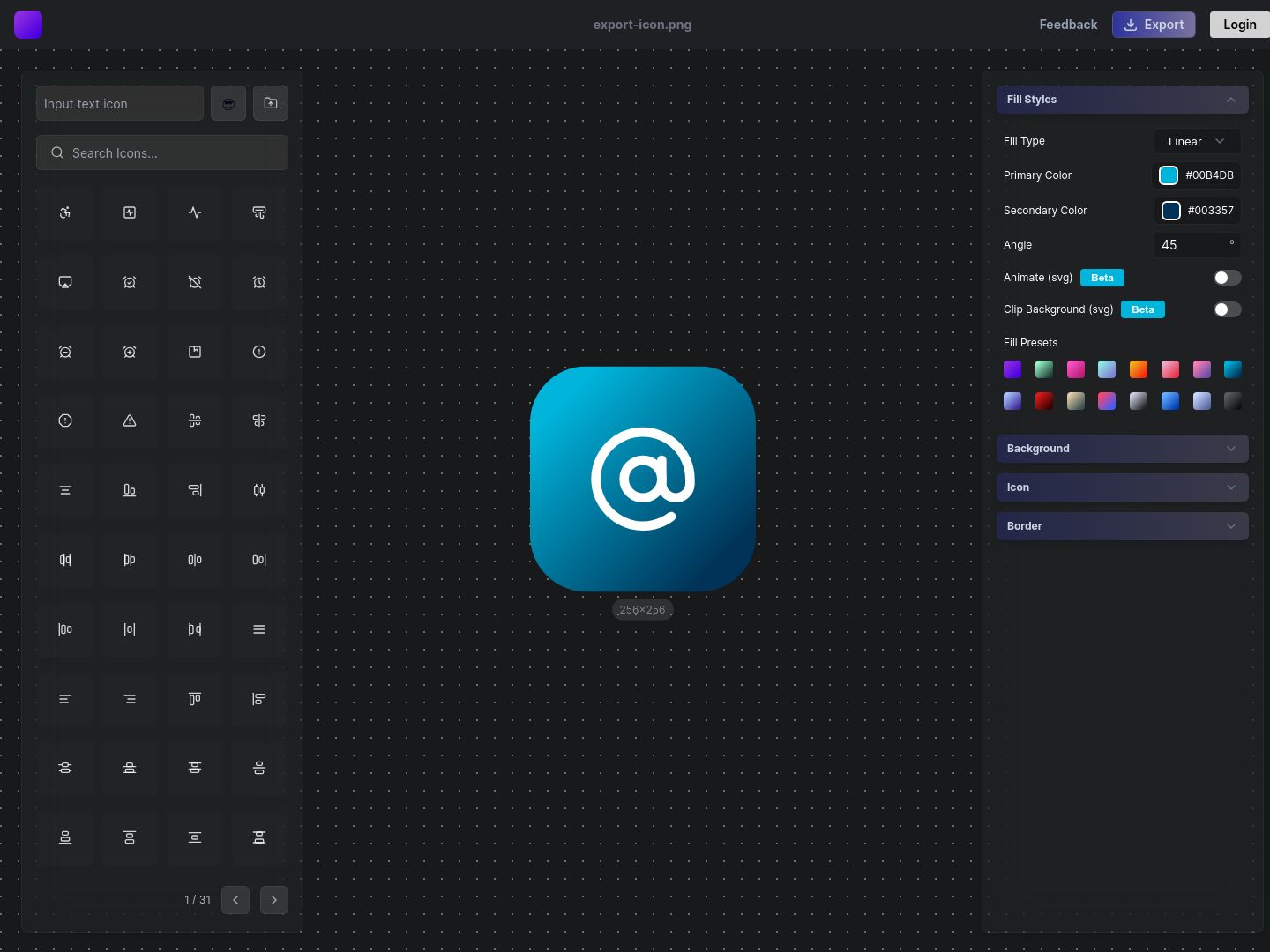Apply the teal cyan fill preset
The image size is (1270, 952).
[x=1233, y=369]
